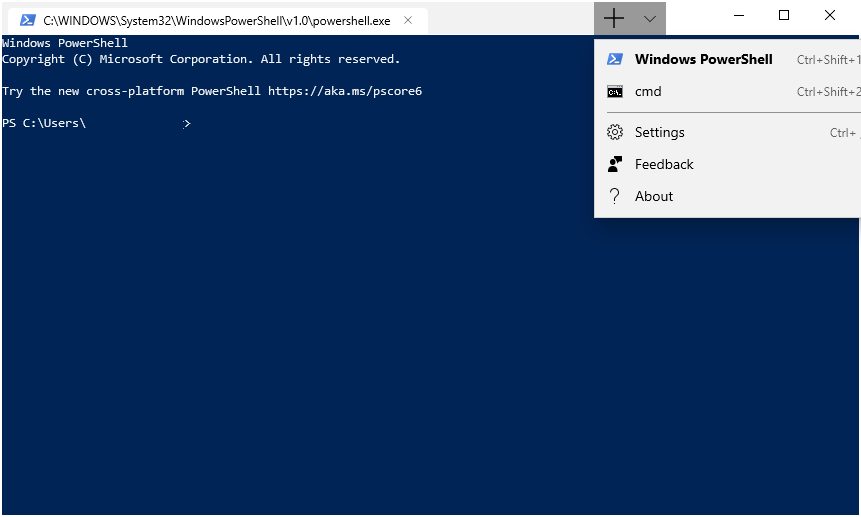Click the https://aka.ms/pscore6 link text
The width and height of the screenshot is (861, 517).
tap(345, 91)
